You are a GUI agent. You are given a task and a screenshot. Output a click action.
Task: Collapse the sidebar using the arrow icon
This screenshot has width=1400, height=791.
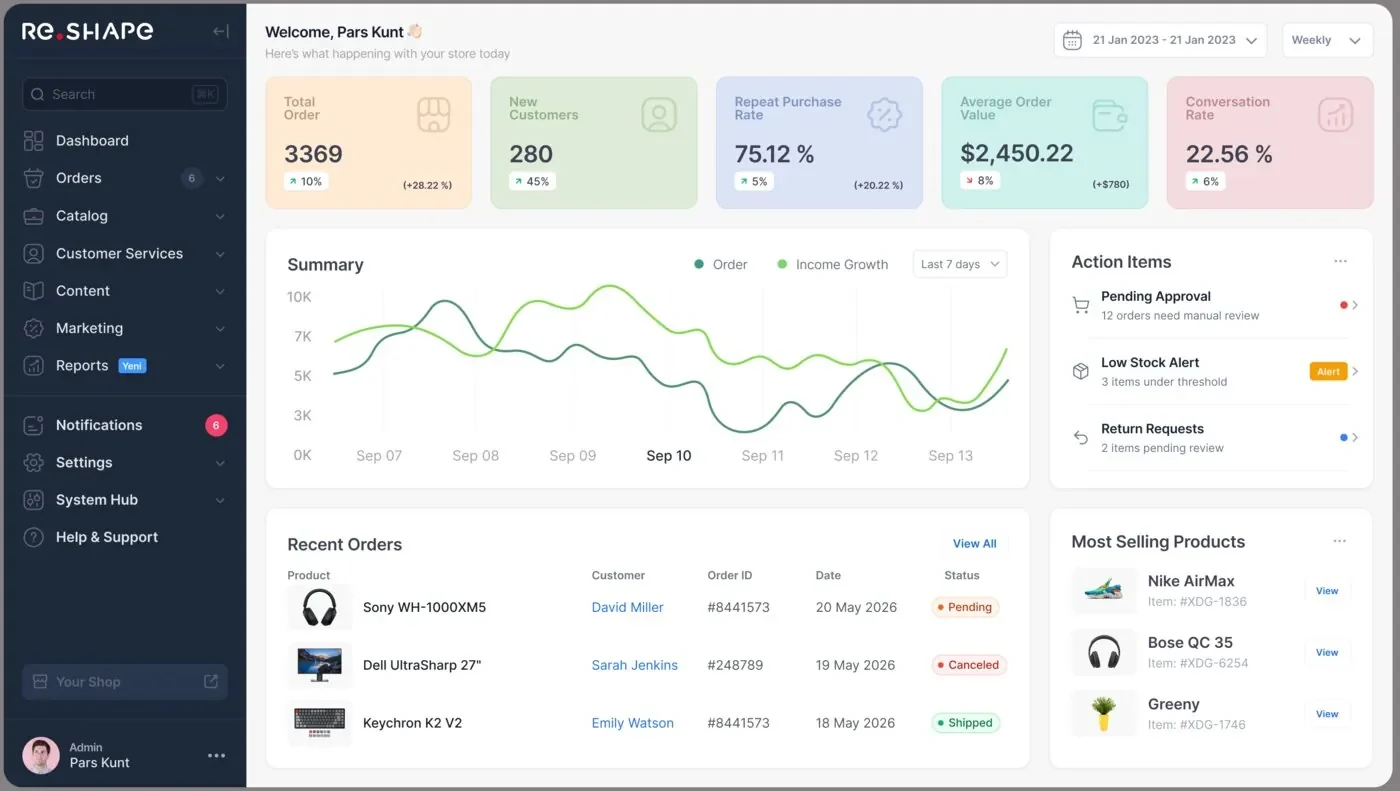(x=221, y=31)
